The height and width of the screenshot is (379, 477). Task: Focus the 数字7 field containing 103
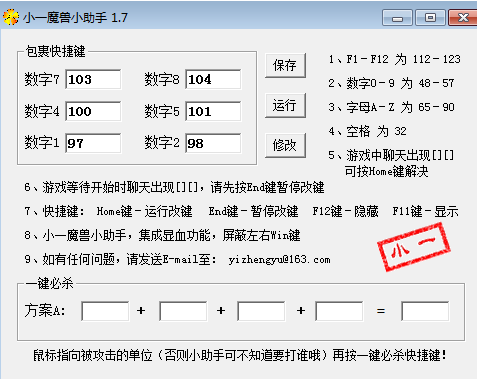coord(93,79)
